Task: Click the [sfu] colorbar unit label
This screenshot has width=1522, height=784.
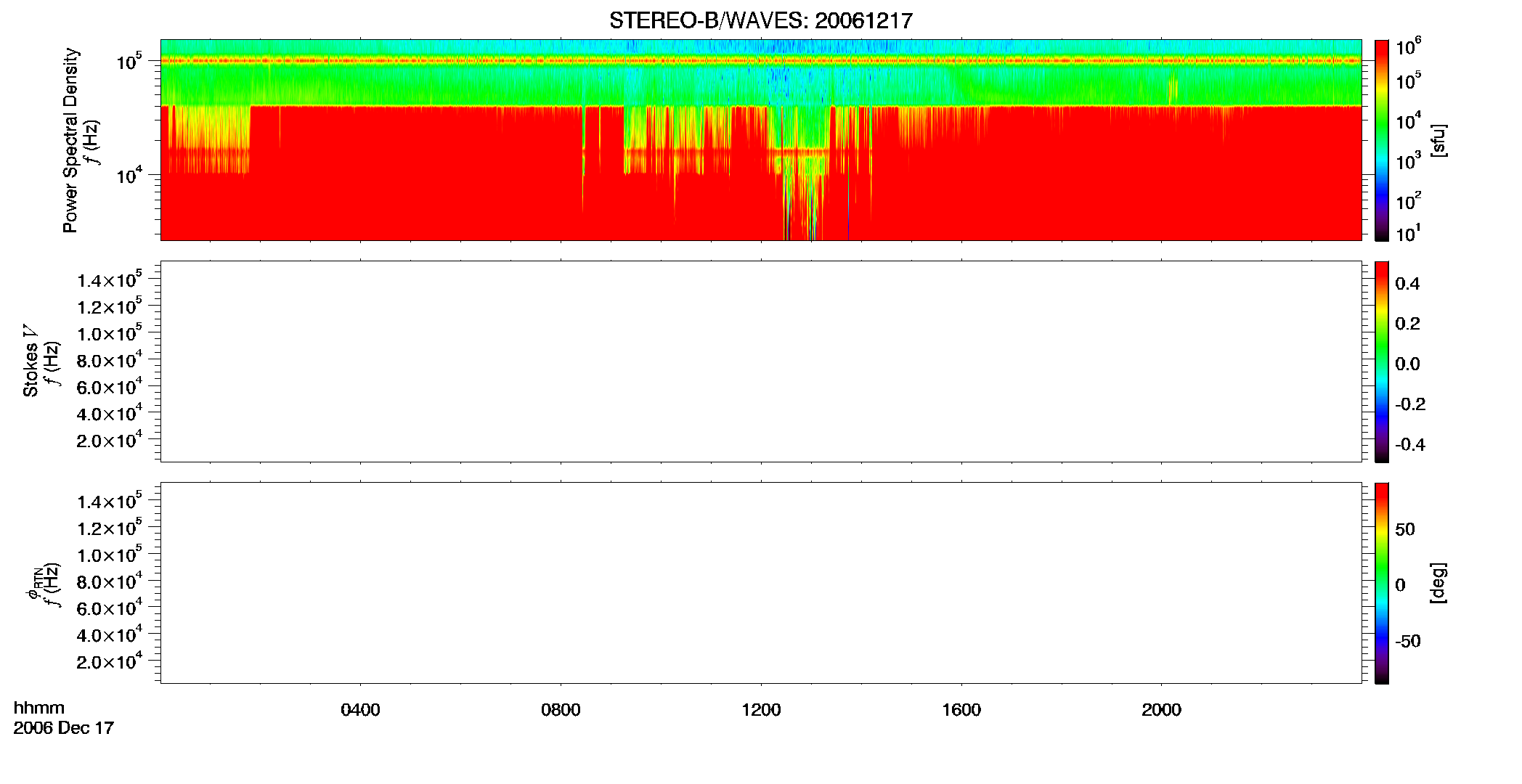Action: tap(1438, 140)
